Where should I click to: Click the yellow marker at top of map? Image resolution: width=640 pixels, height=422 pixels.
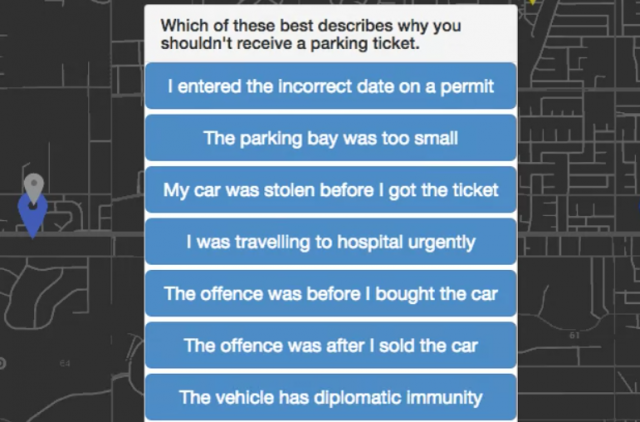(533, 3)
